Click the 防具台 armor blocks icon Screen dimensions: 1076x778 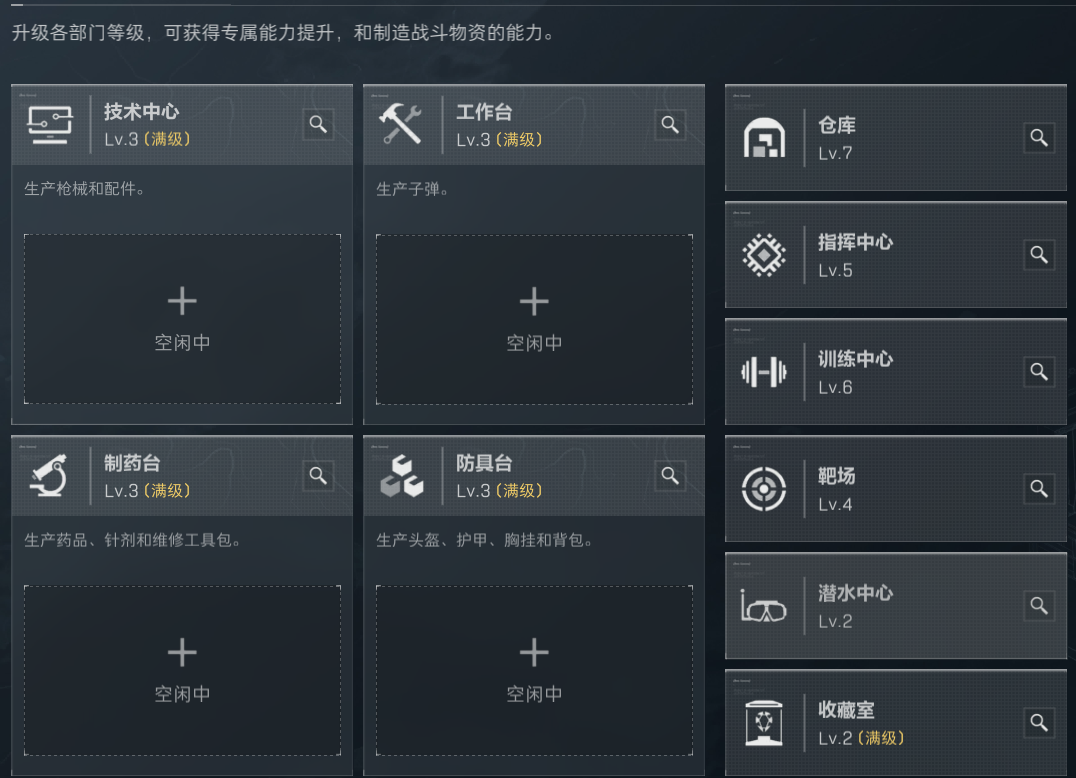[x=403, y=477]
